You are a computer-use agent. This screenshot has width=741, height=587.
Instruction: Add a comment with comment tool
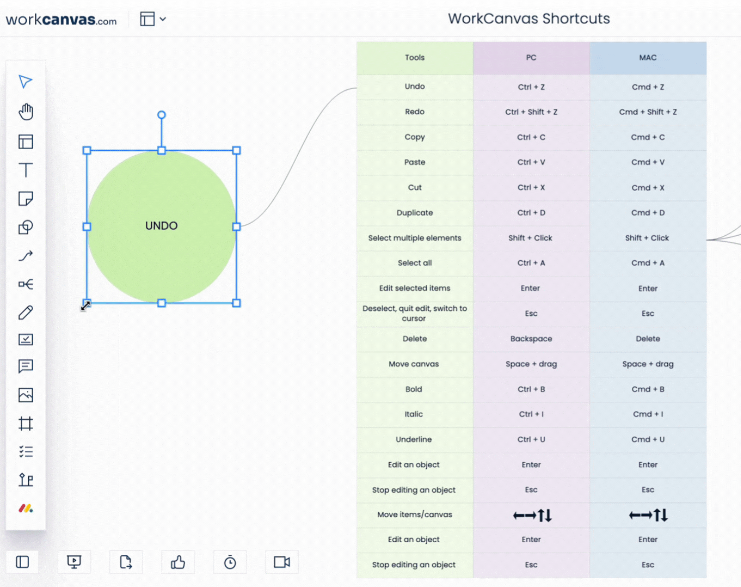pyautogui.click(x=26, y=366)
